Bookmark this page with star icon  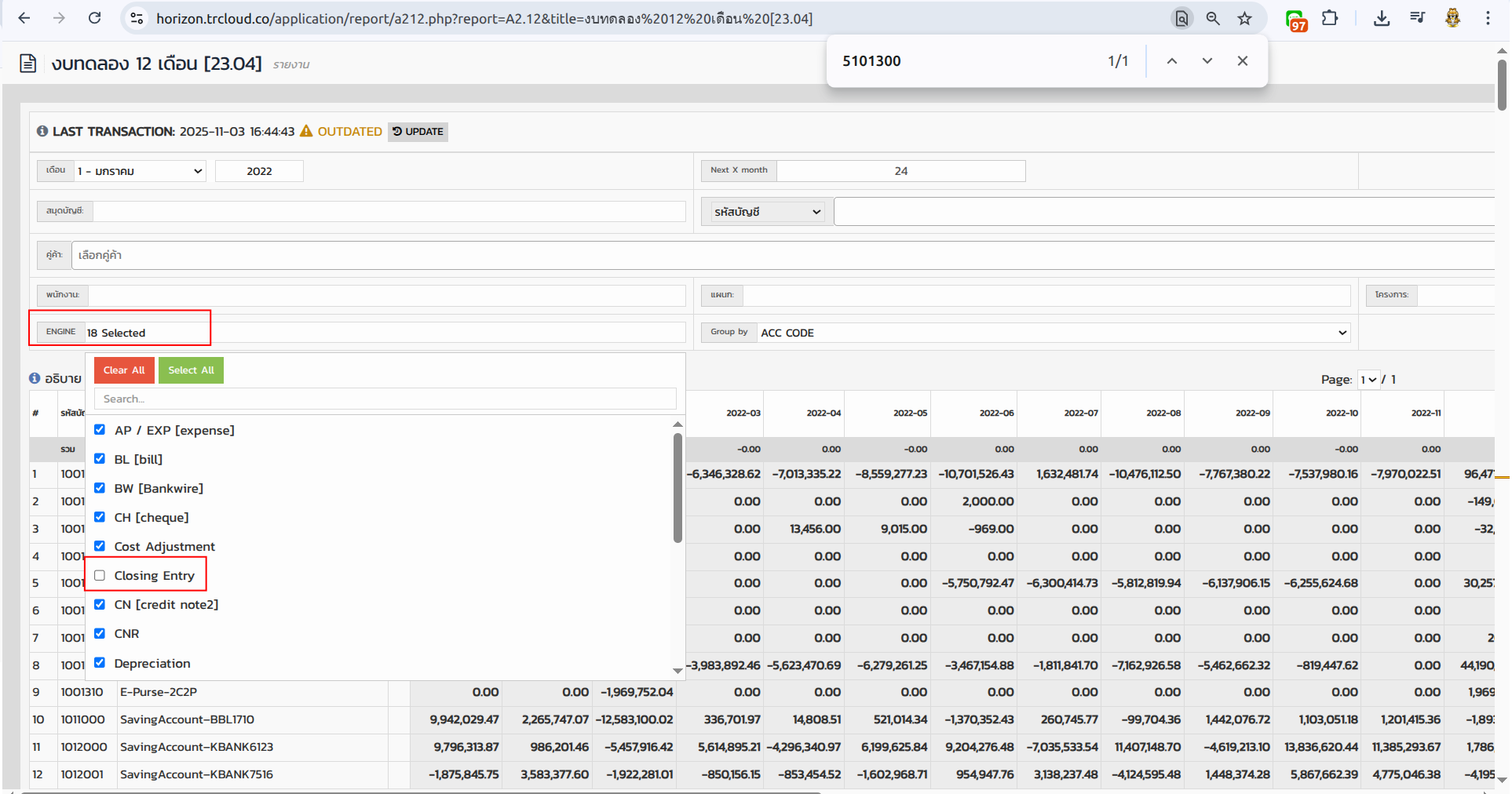(1244, 18)
